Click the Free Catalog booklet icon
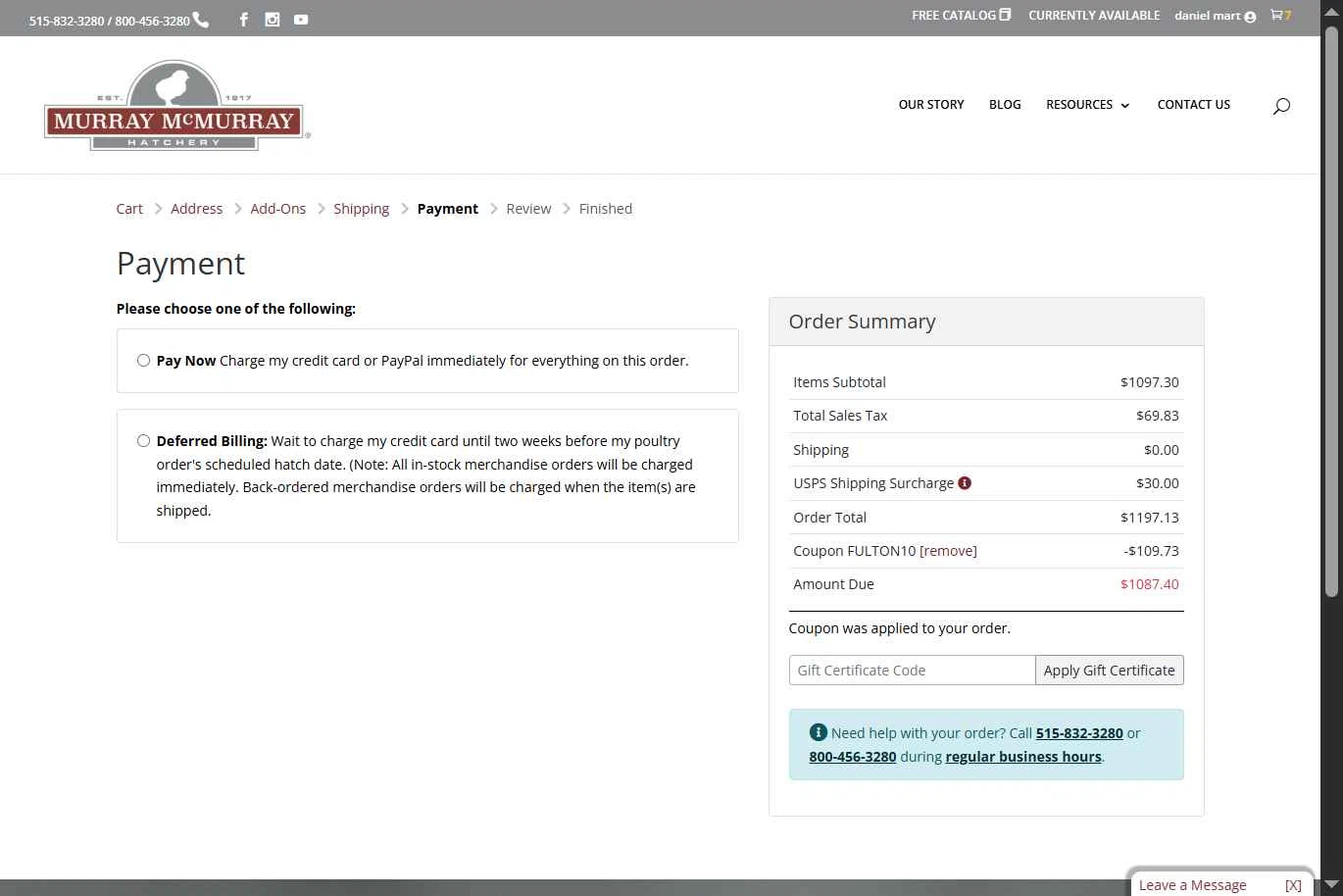Viewport: 1343px width, 896px height. point(1005,15)
